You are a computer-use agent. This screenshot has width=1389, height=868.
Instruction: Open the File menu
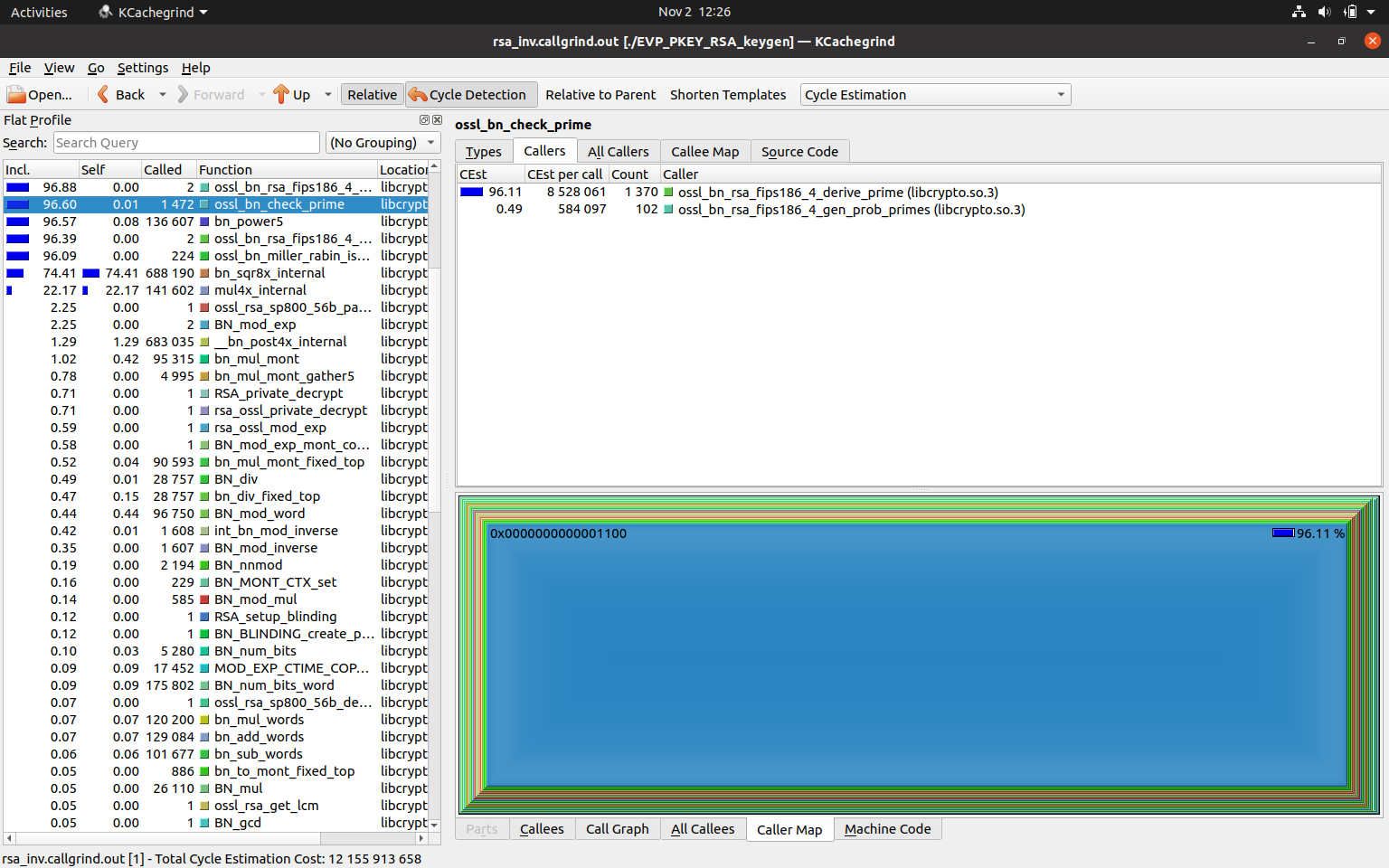(x=20, y=68)
